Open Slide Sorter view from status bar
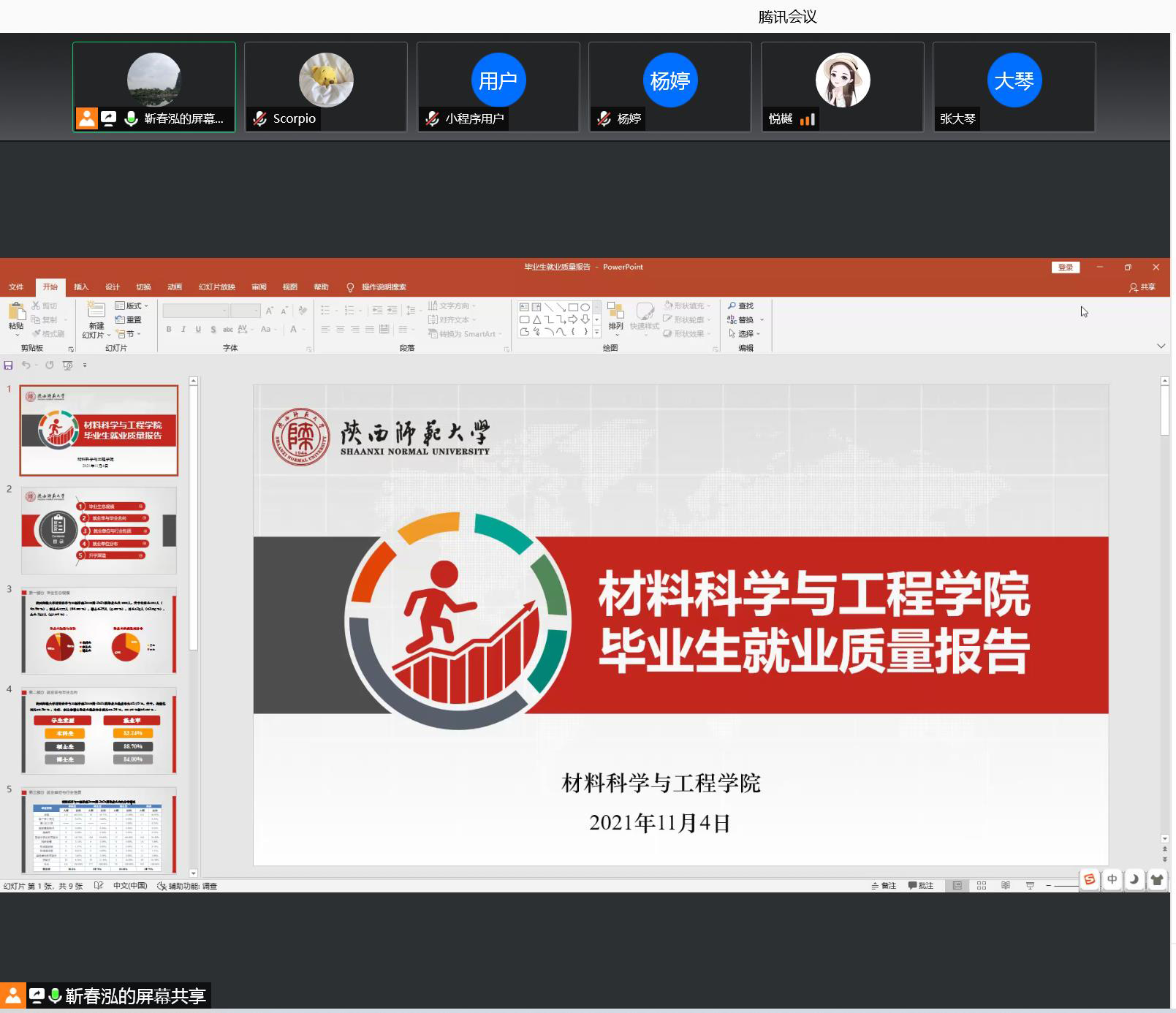This screenshot has height=1013, width=1176. [x=982, y=885]
